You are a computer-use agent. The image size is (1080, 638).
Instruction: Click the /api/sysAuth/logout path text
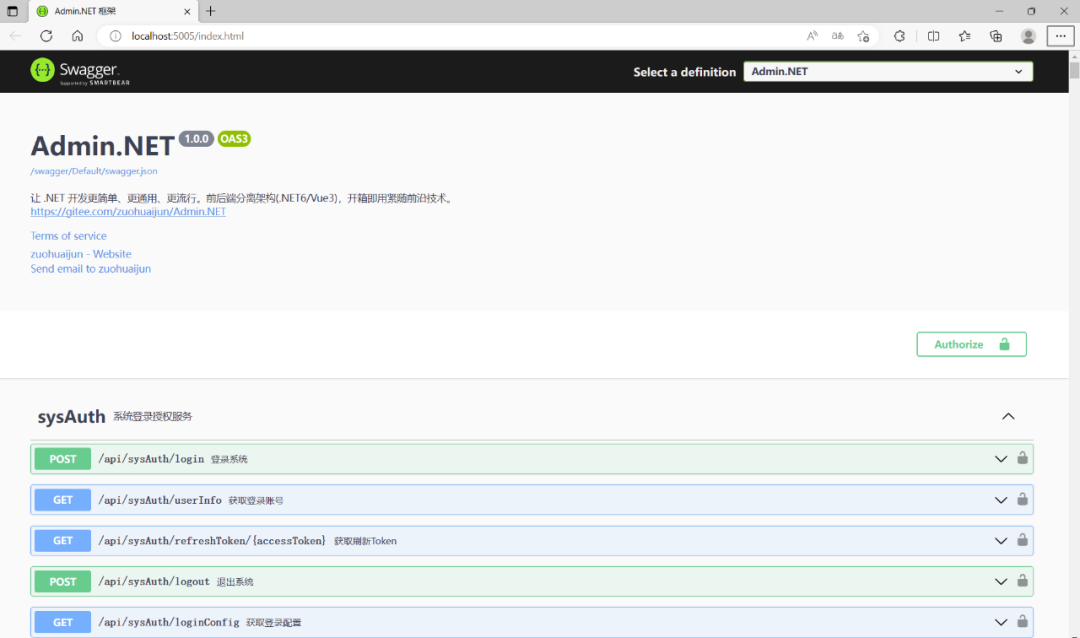pos(154,582)
